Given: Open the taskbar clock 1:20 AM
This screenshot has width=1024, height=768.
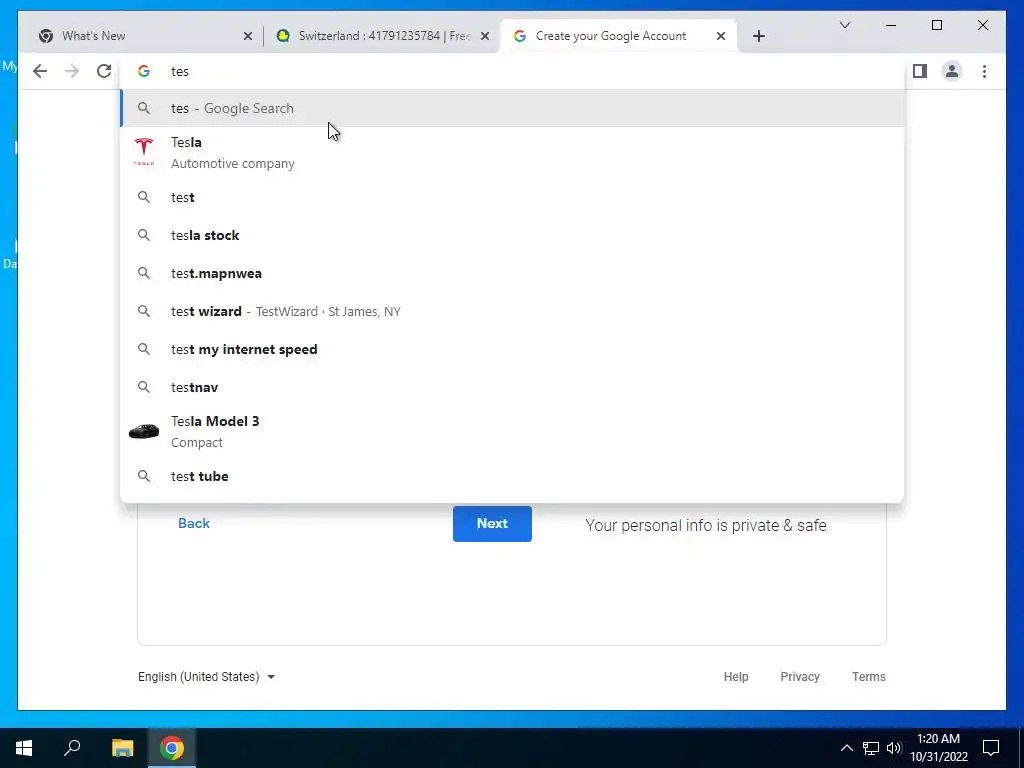Looking at the screenshot, I should pyautogui.click(x=938, y=748).
